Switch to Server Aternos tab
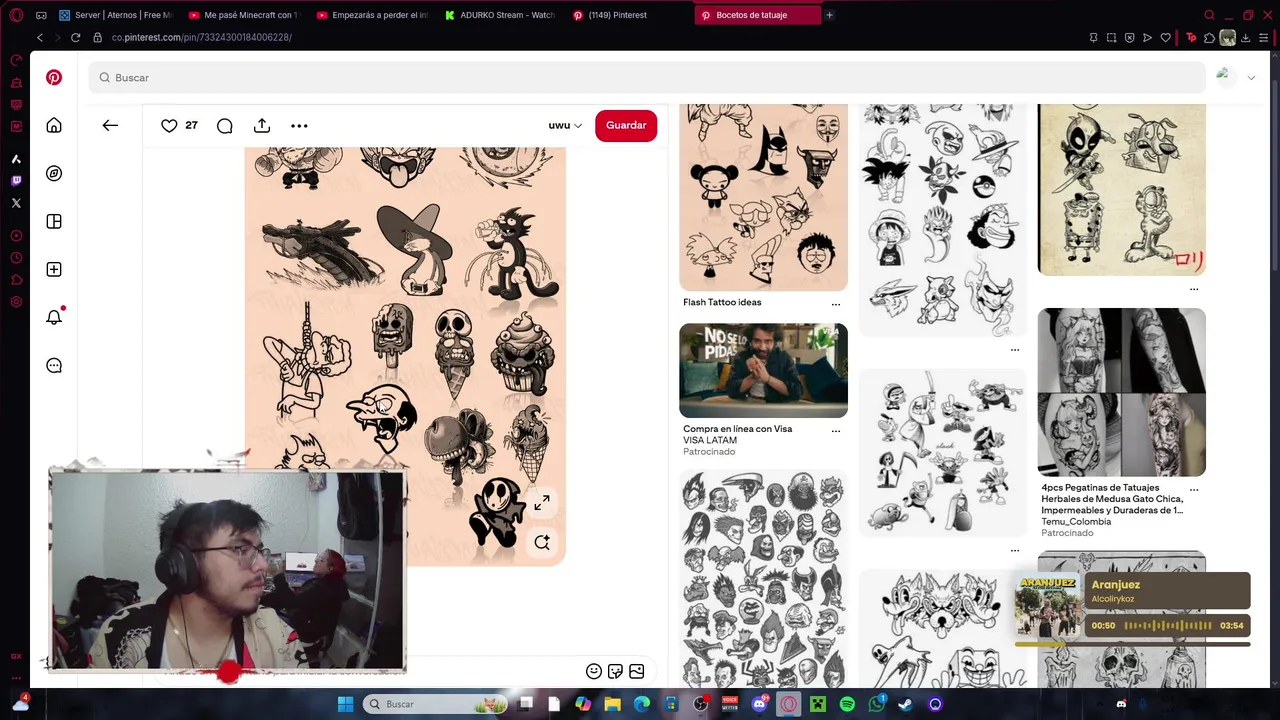 [115, 15]
